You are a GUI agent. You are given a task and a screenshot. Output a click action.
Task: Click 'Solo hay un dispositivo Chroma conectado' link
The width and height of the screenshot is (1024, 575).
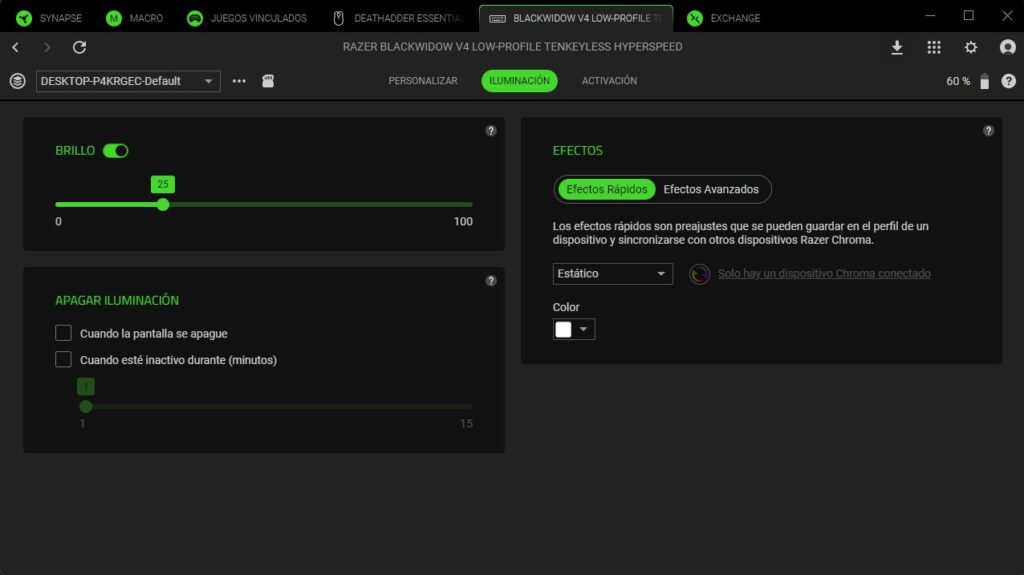824,274
